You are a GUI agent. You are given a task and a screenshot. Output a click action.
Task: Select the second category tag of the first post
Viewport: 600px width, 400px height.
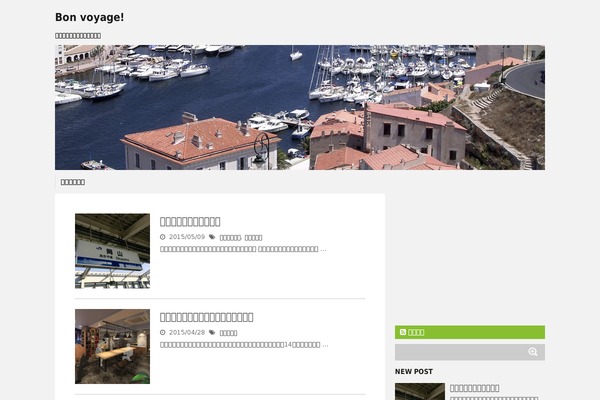tap(253, 238)
